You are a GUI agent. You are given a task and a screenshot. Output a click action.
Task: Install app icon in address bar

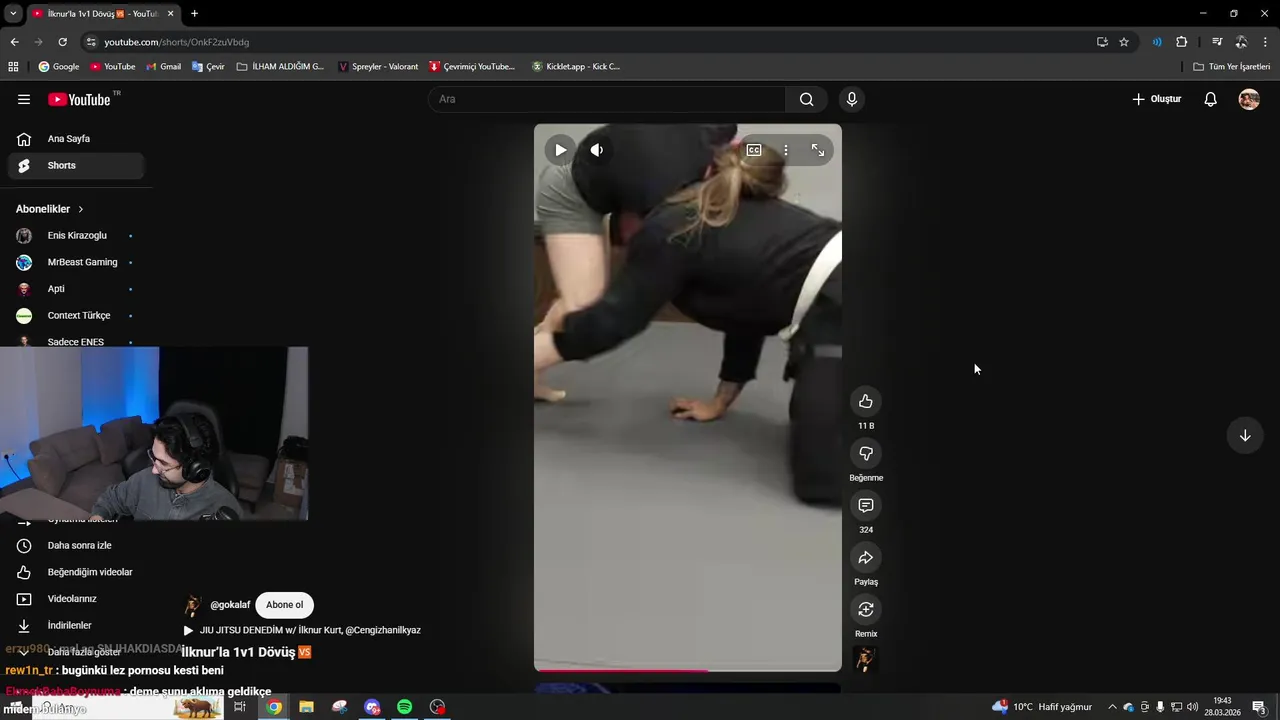tap(1102, 42)
